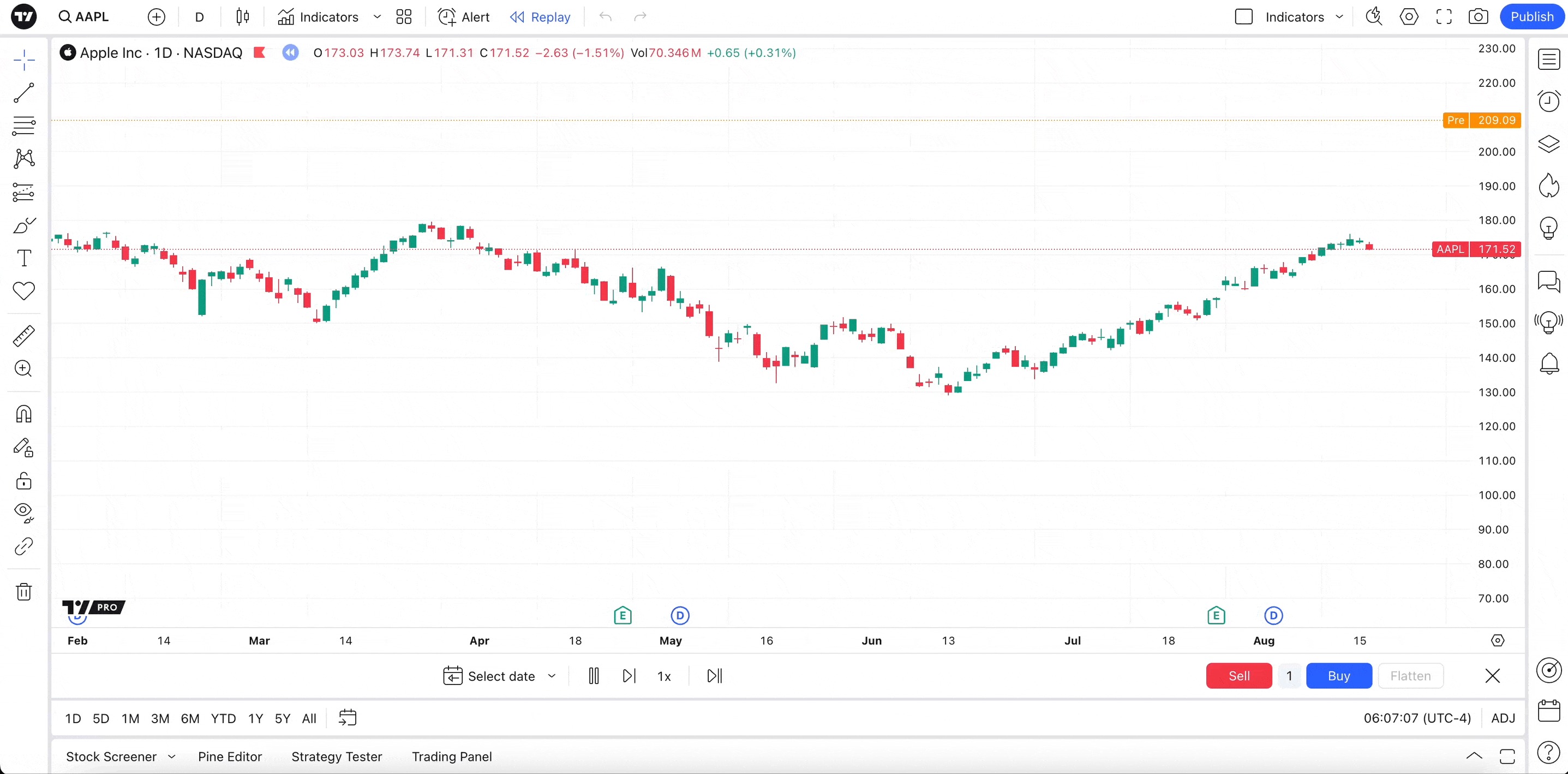Click the trash can remove drawings icon
This screenshot has width=1568, height=774.
tap(24, 591)
